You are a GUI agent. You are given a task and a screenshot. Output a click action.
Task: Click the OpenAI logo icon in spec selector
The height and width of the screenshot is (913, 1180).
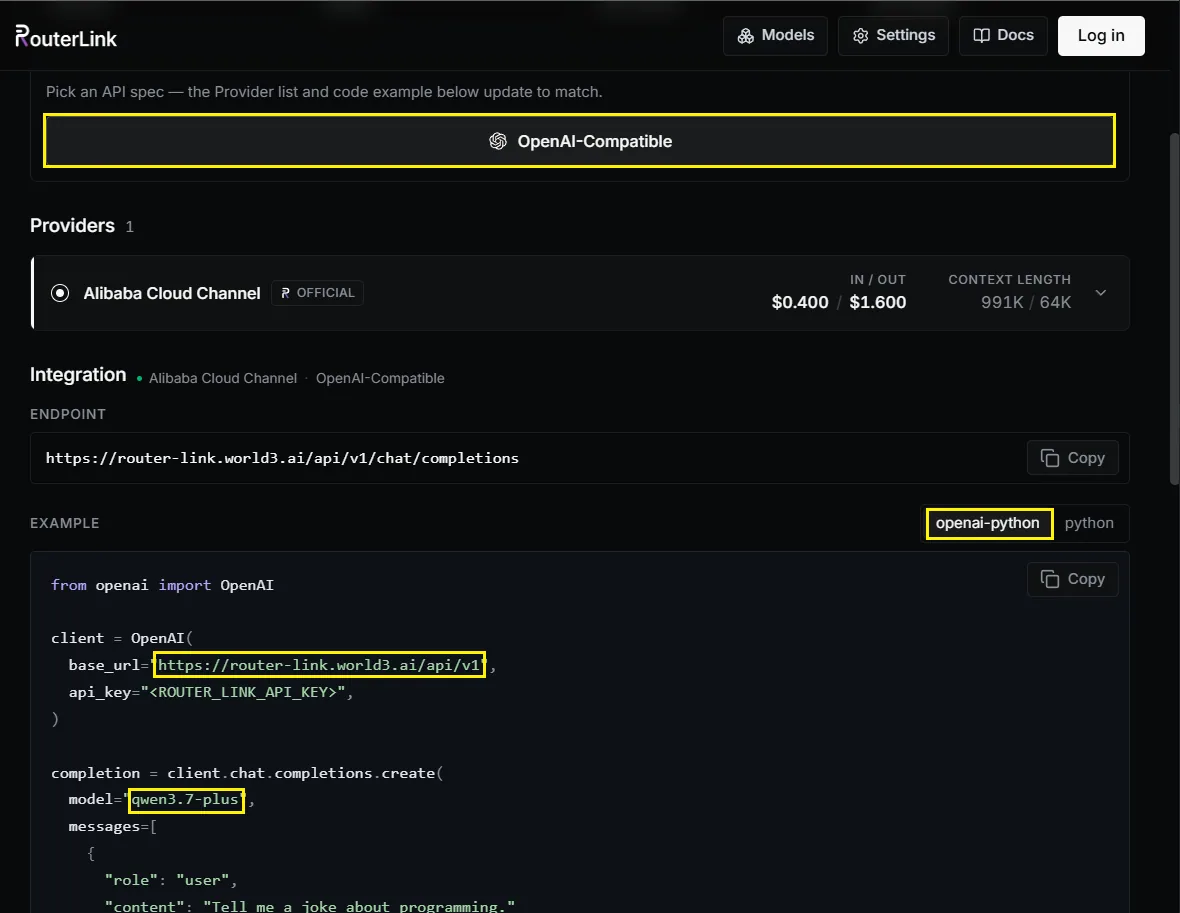pyautogui.click(x=497, y=141)
